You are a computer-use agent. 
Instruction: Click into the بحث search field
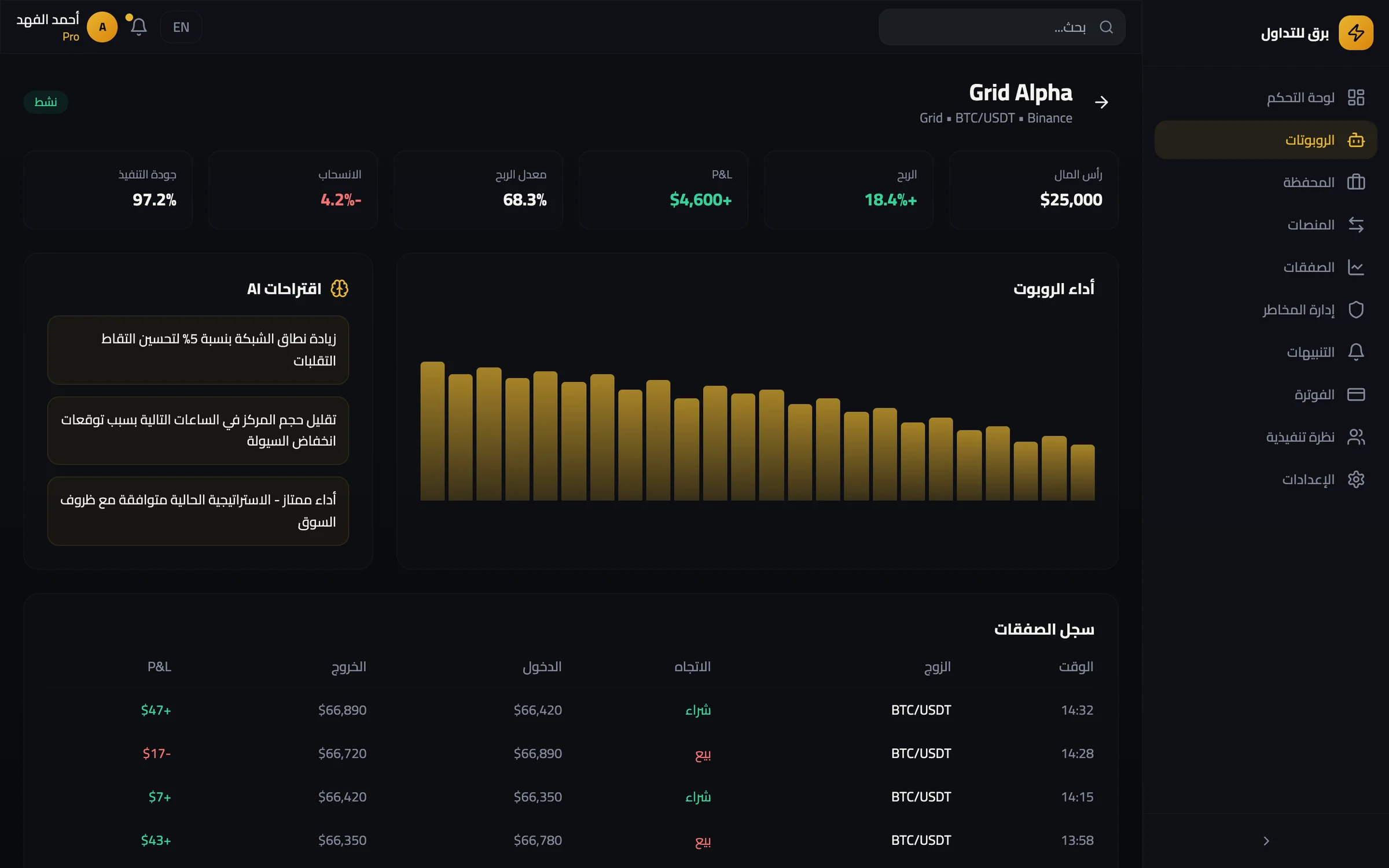1002,27
